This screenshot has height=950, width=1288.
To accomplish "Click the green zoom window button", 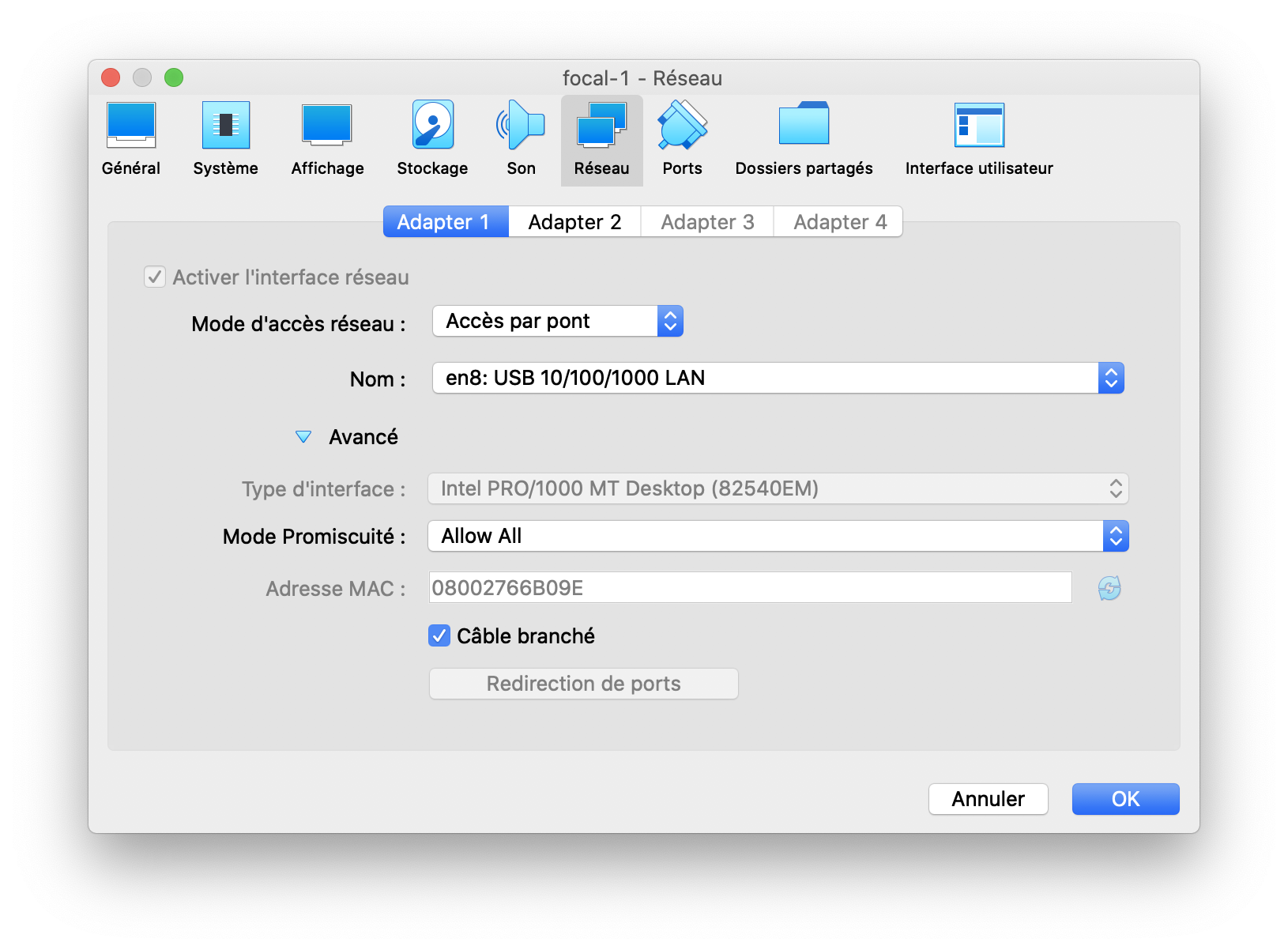I will (174, 77).
